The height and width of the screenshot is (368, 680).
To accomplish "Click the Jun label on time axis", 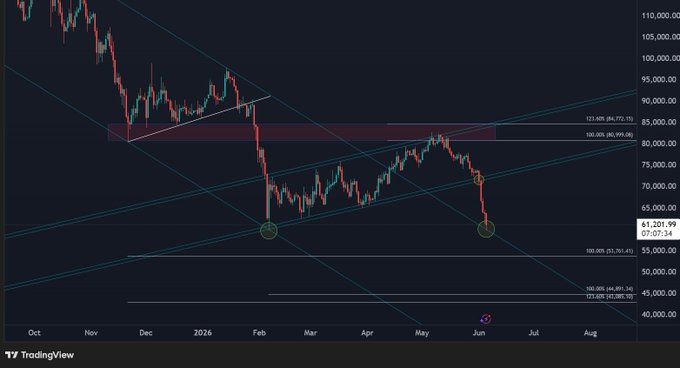I will [479, 332].
